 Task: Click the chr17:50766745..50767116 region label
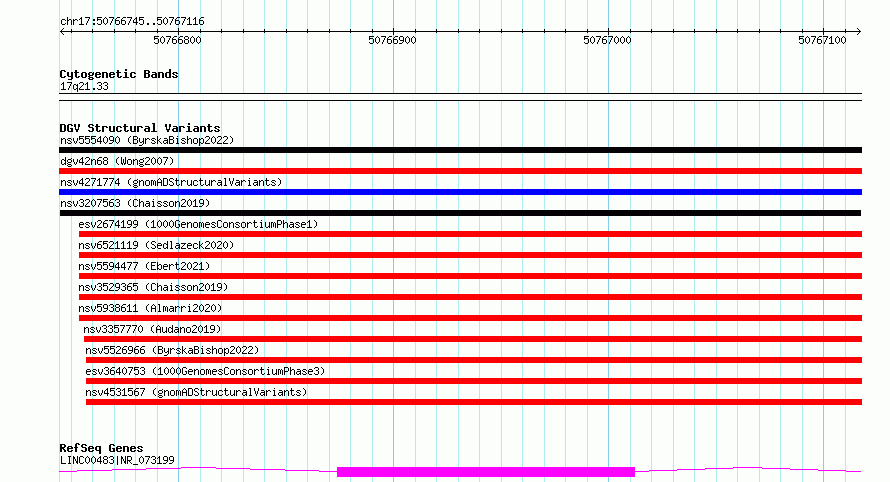pos(132,22)
